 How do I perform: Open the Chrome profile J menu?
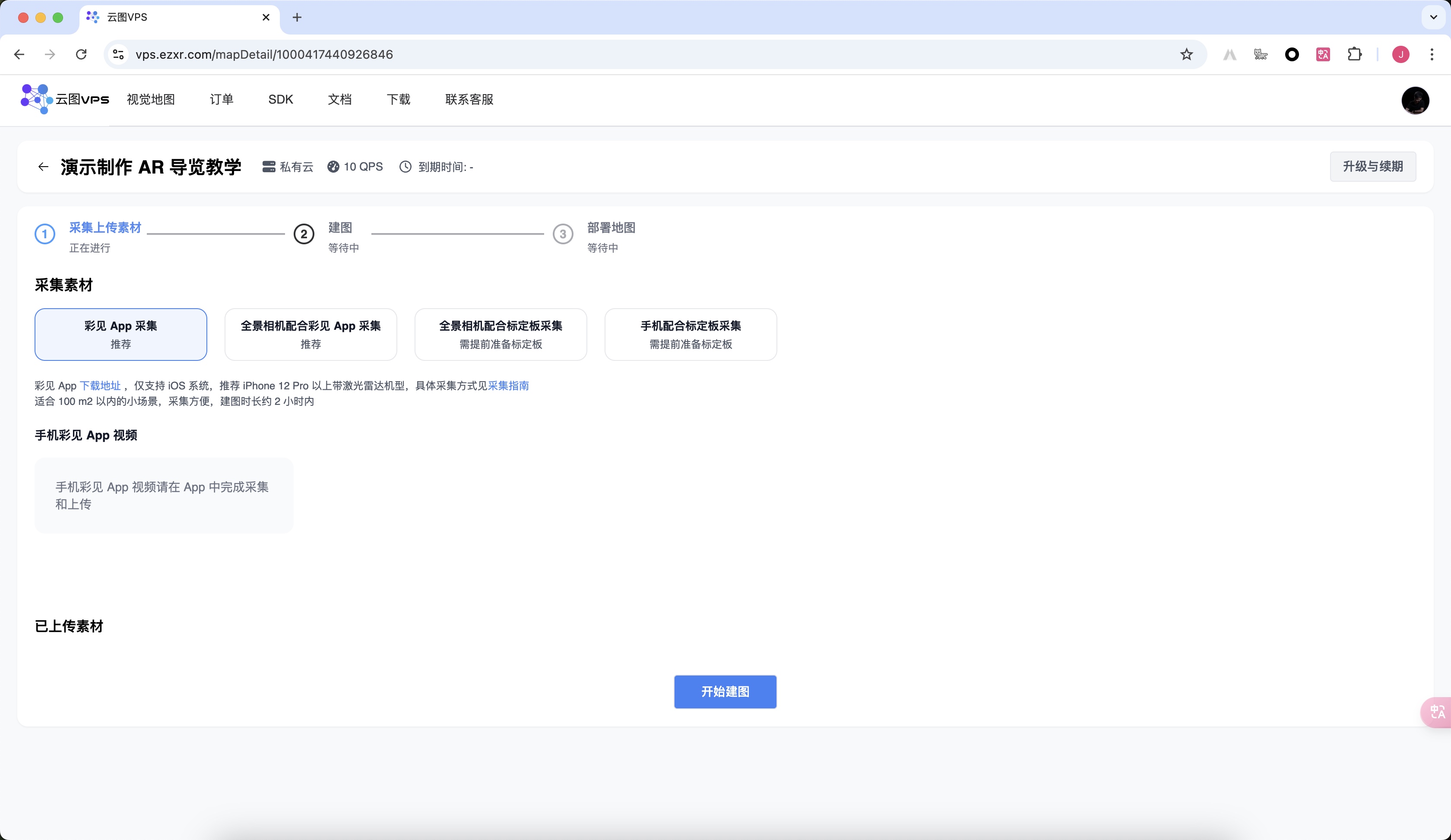1400,55
